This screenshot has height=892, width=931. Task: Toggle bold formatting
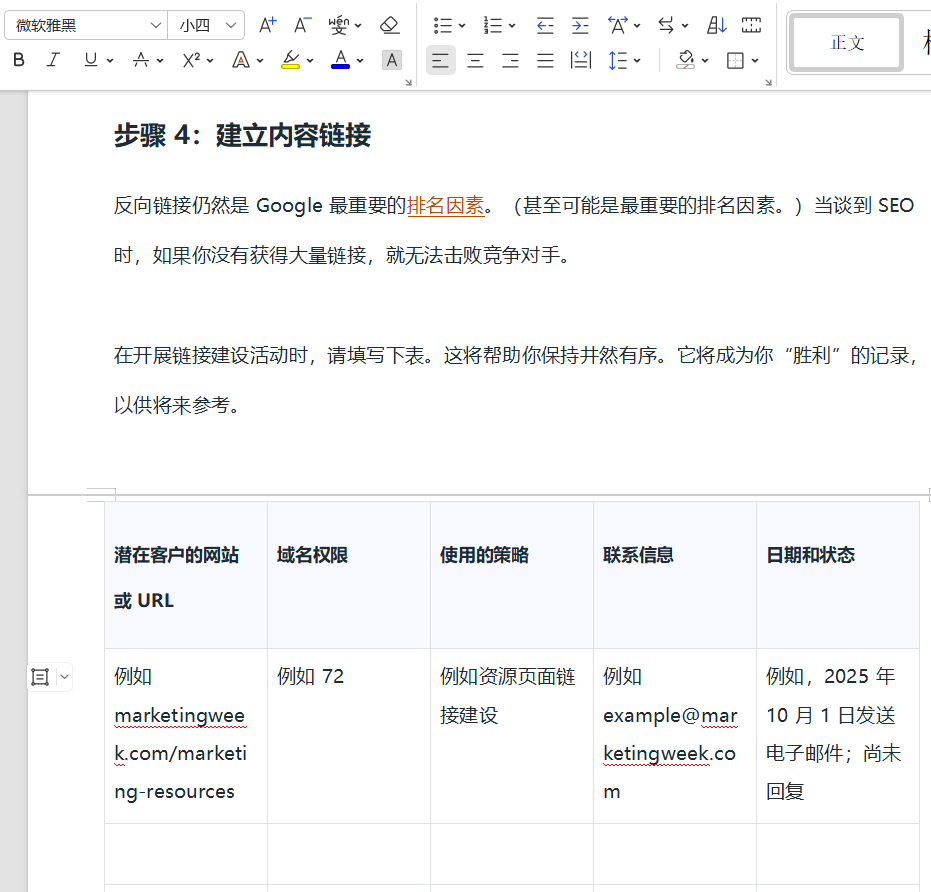19,60
